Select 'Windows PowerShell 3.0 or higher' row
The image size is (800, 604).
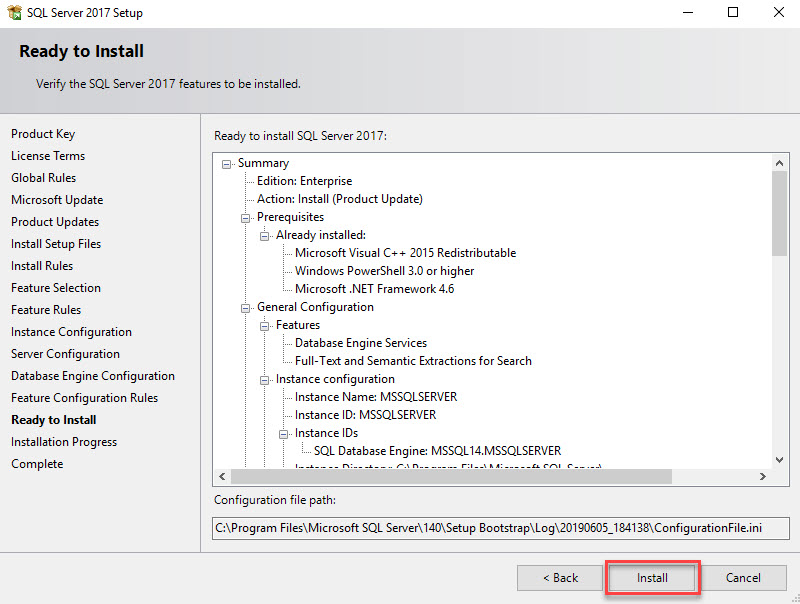tap(385, 271)
